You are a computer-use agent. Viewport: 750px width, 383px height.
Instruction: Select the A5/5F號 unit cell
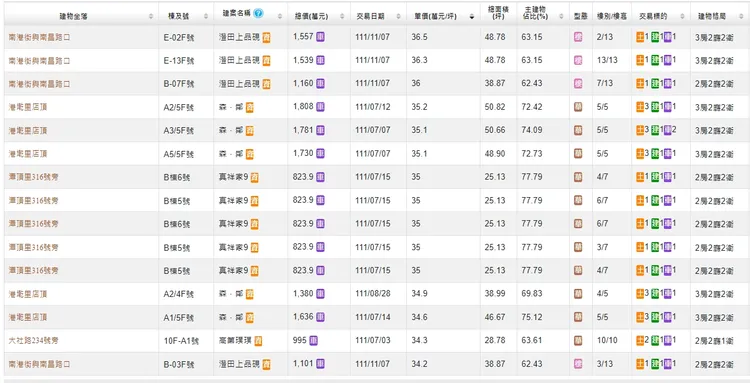point(178,154)
